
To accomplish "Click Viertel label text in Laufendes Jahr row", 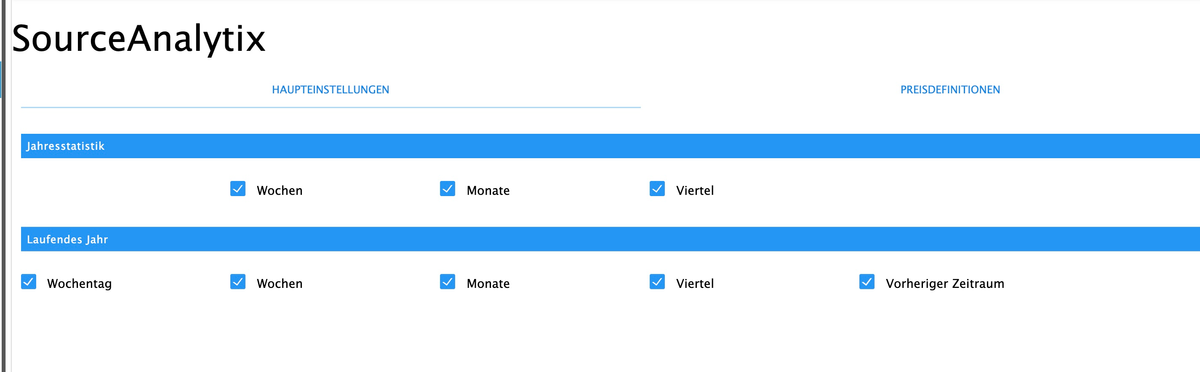I will 695,284.
